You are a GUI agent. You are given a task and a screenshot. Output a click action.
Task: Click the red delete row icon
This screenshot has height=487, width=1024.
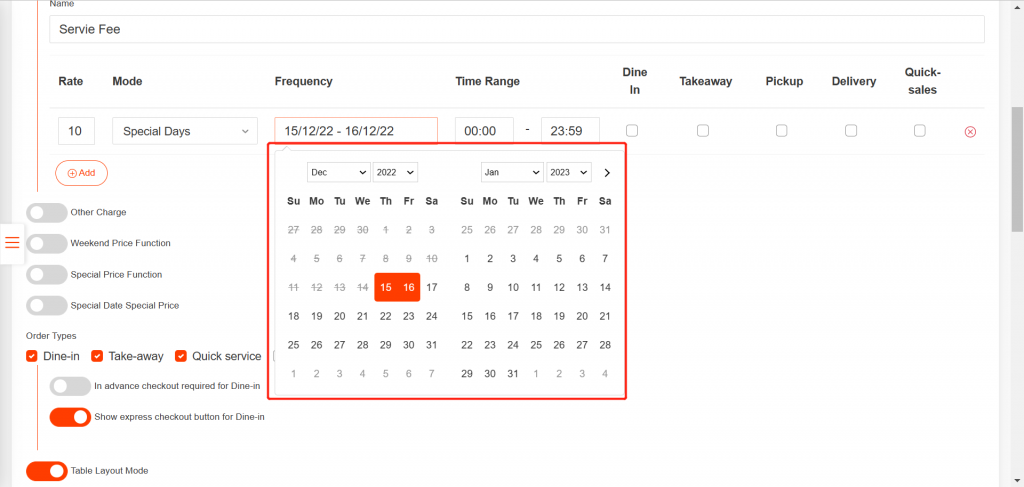970,132
